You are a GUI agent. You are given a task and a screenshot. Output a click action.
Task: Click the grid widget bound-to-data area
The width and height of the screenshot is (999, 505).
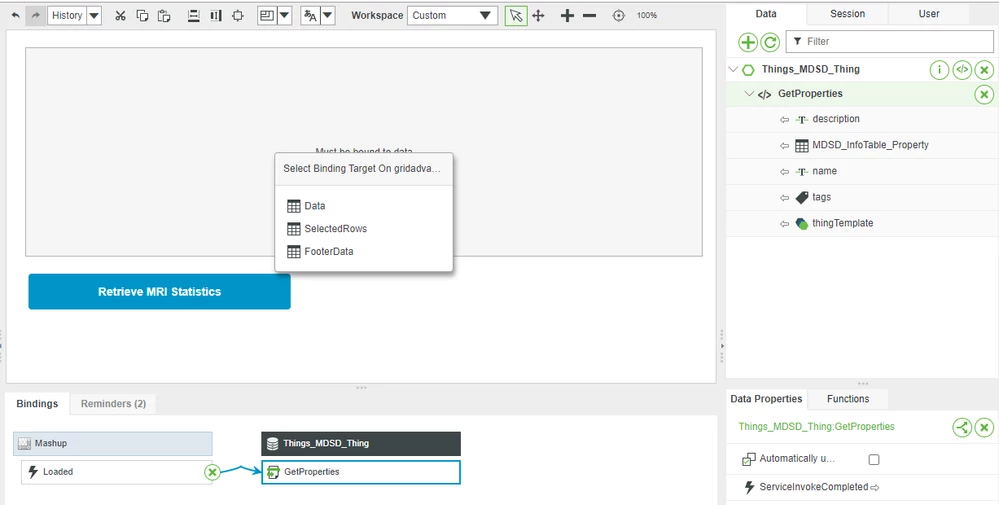[364, 152]
